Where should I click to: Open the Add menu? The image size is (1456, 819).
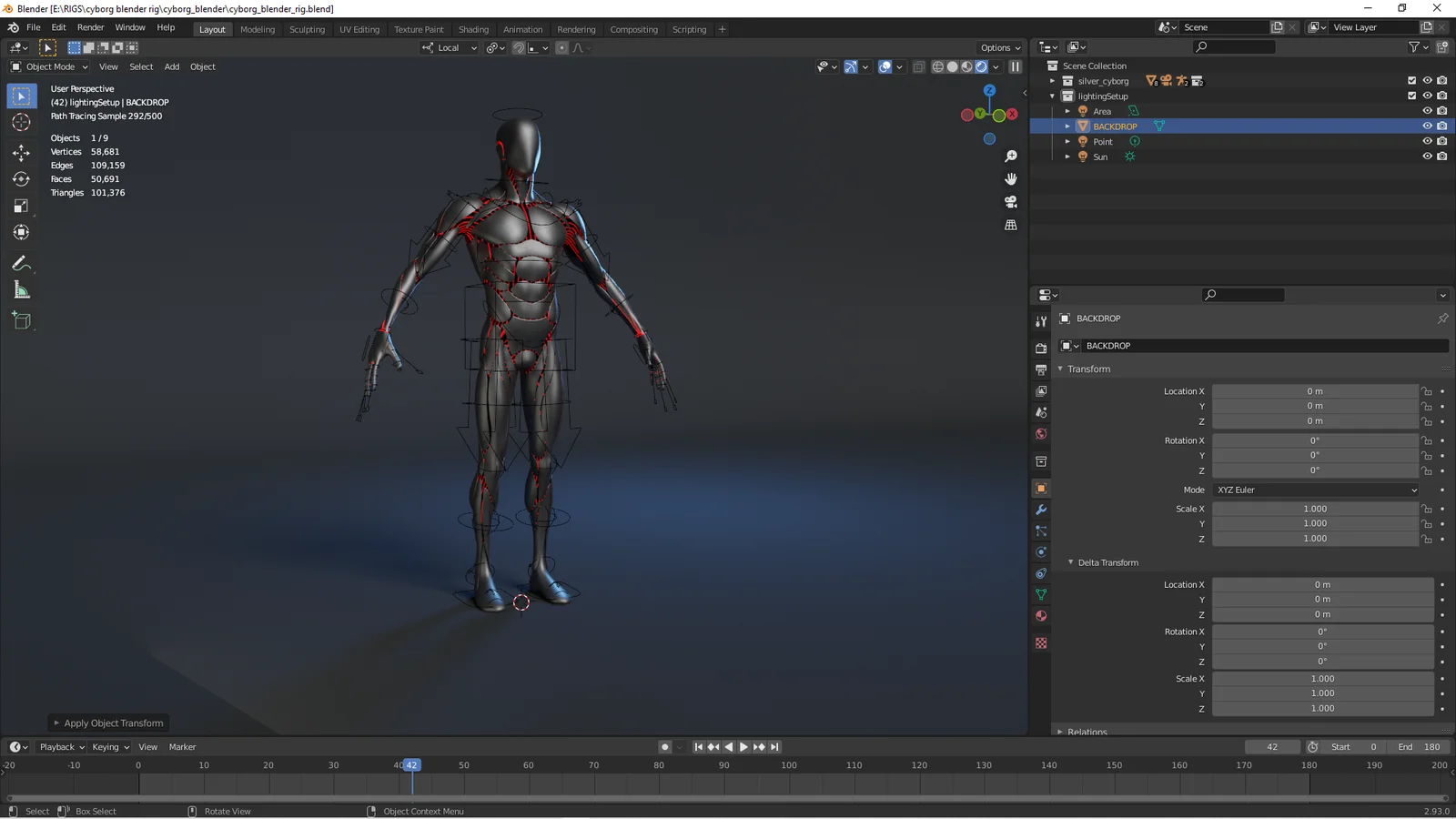(x=172, y=66)
